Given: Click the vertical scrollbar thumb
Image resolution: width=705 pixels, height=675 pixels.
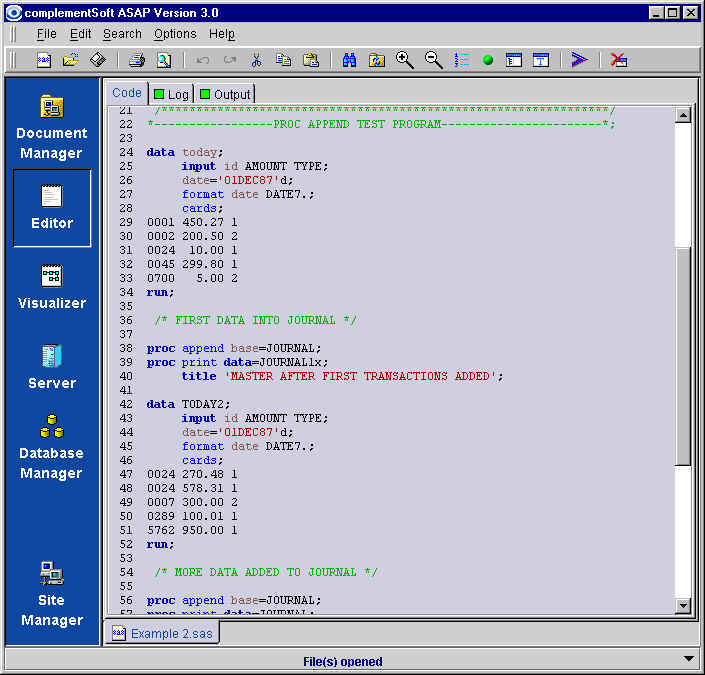Looking at the screenshot, I should (x=683, y=356).
